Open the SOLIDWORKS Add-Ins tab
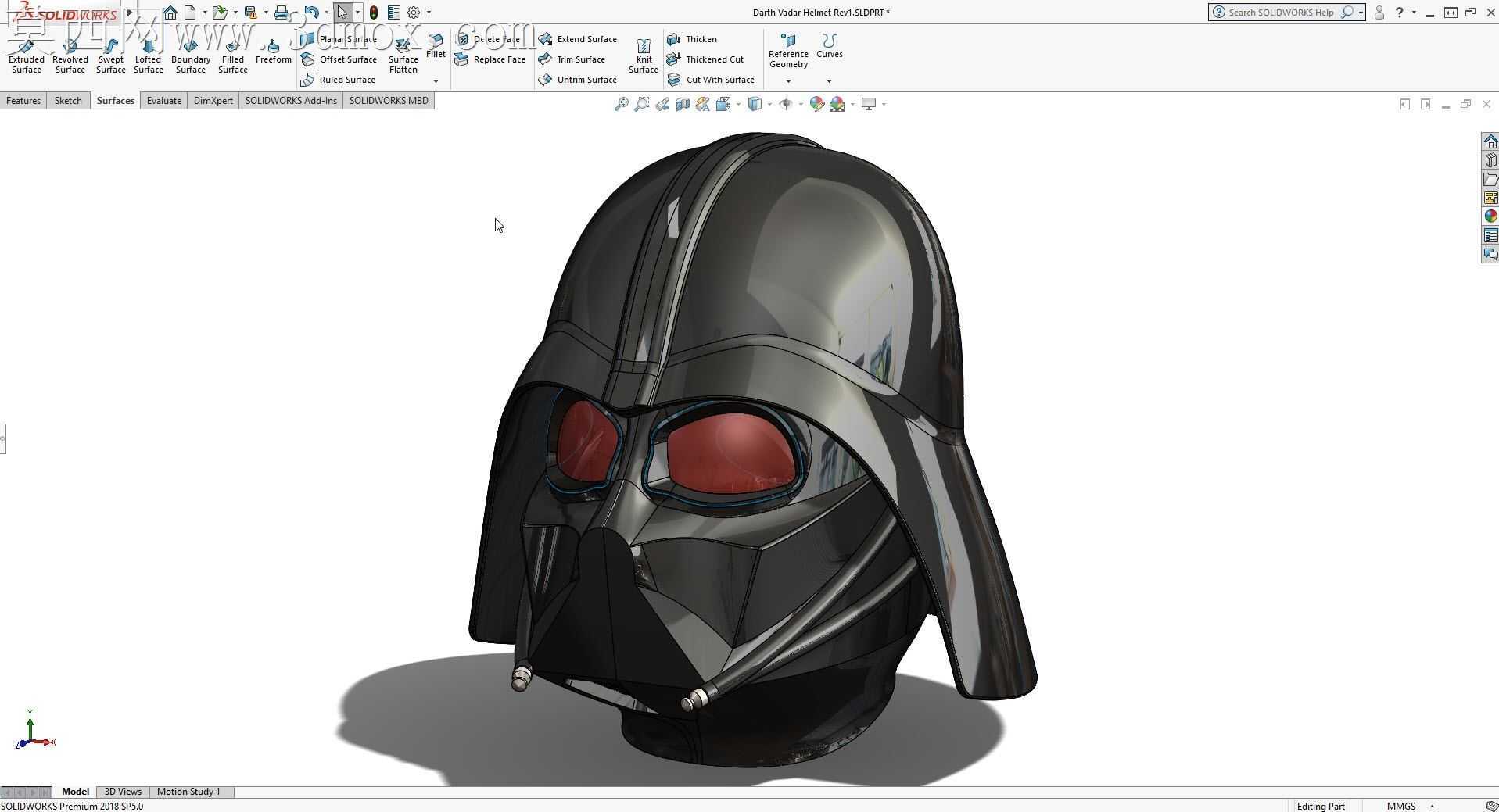This screenshot has width=1499, height=812. 291,101
